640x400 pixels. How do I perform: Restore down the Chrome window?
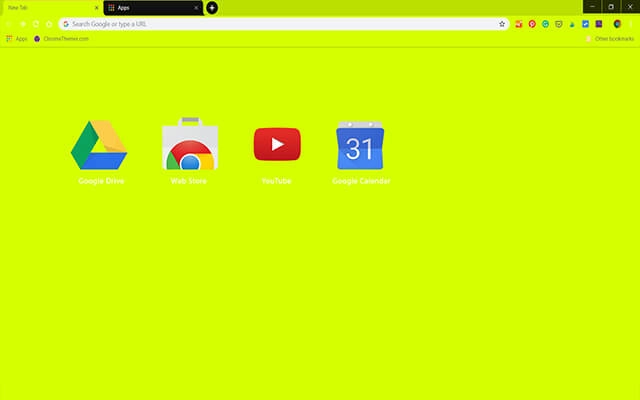(x=611, y=7)
